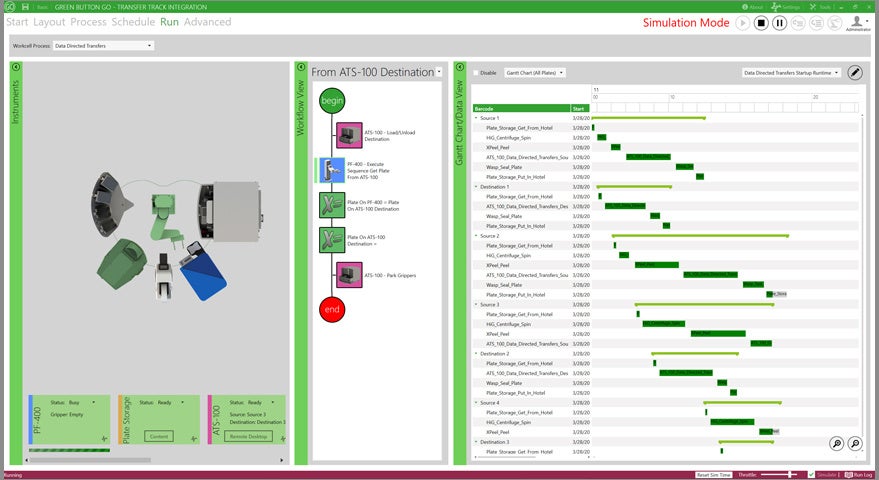Click PF-400 card lightning icon
The height and width of the screenshot is (480, 879).
click(105, 439)
